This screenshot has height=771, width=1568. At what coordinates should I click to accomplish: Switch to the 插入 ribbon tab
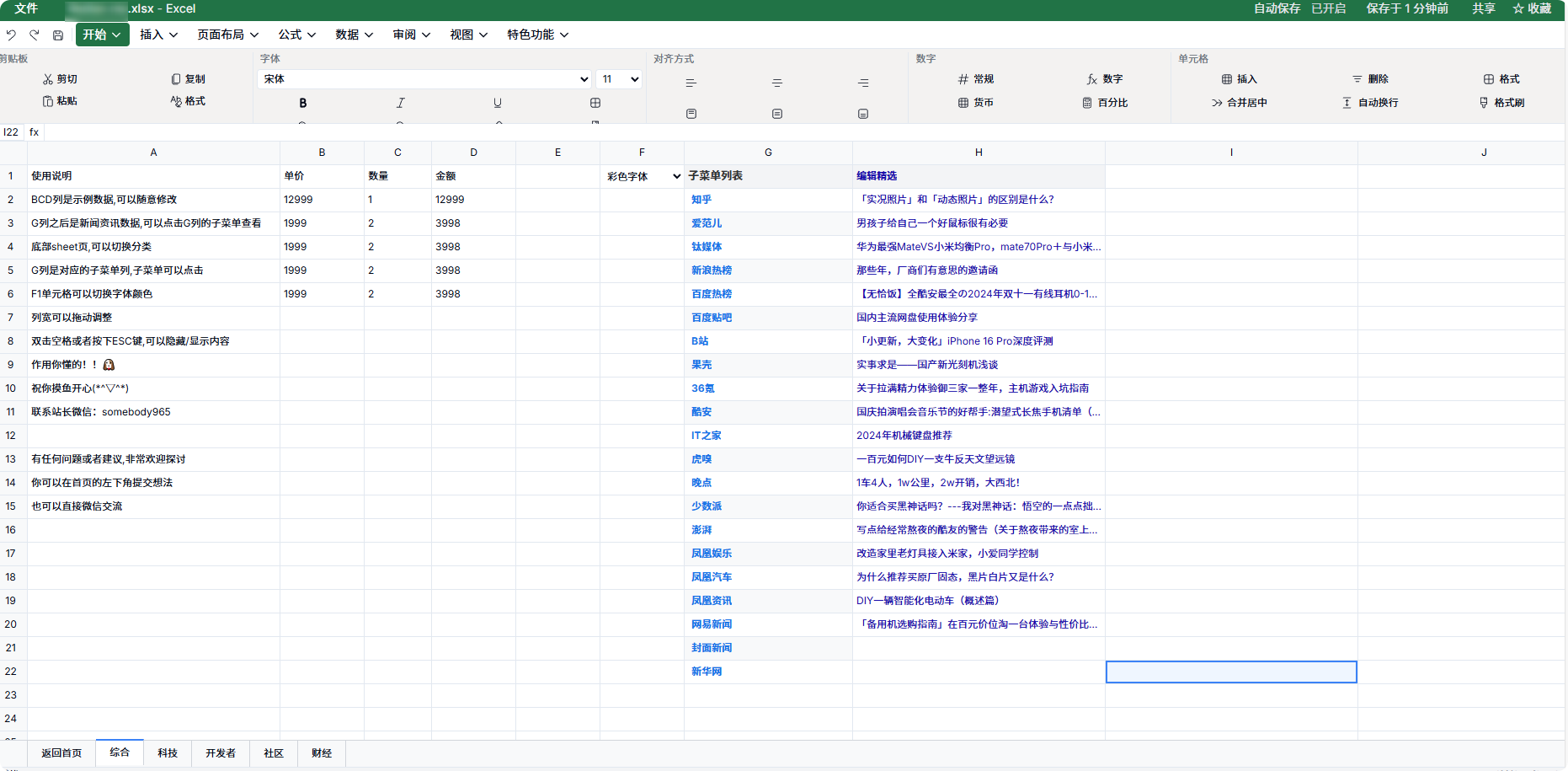click(158, 35)
